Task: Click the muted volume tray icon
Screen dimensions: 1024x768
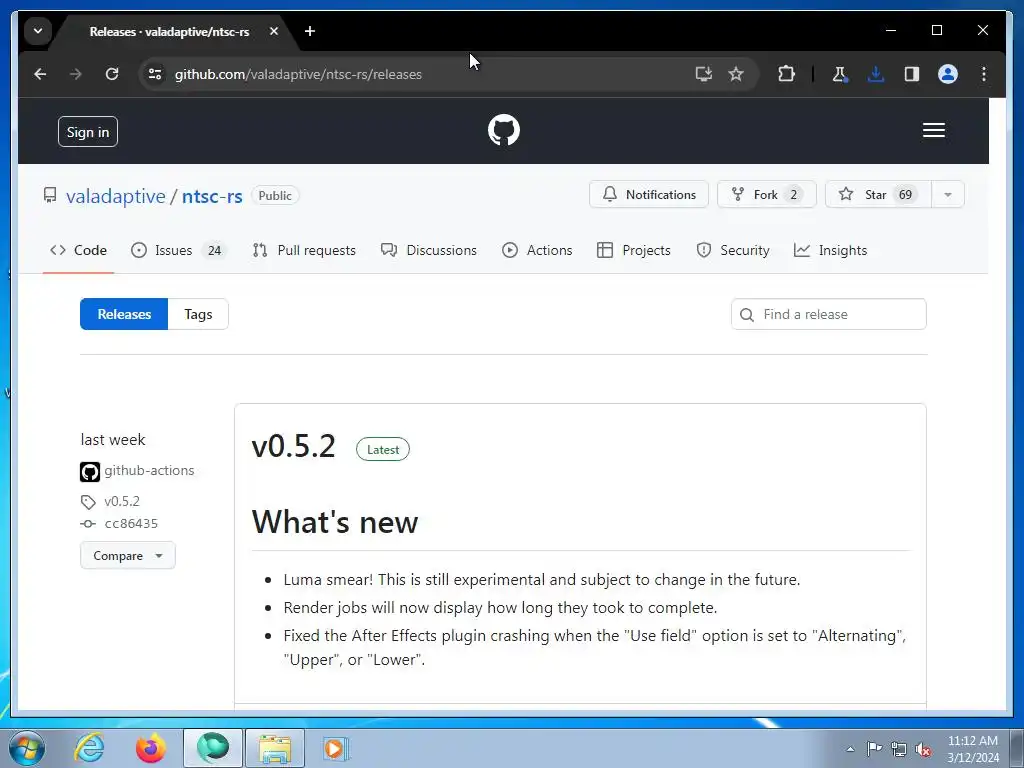Action: click(x=923, y=749)
